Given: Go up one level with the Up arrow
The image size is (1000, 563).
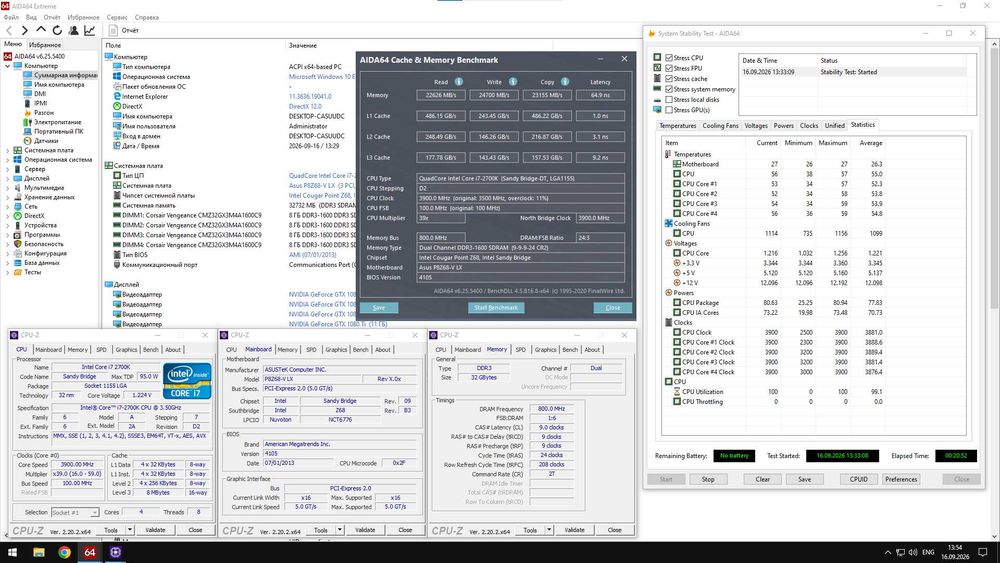Looking at the screenshot, I should [x=41, y=30].
